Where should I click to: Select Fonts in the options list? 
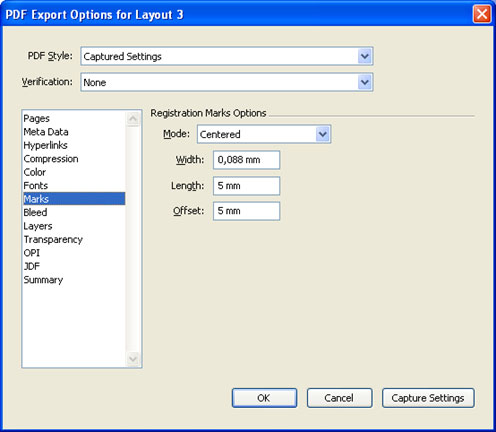[x=36, y=185]
